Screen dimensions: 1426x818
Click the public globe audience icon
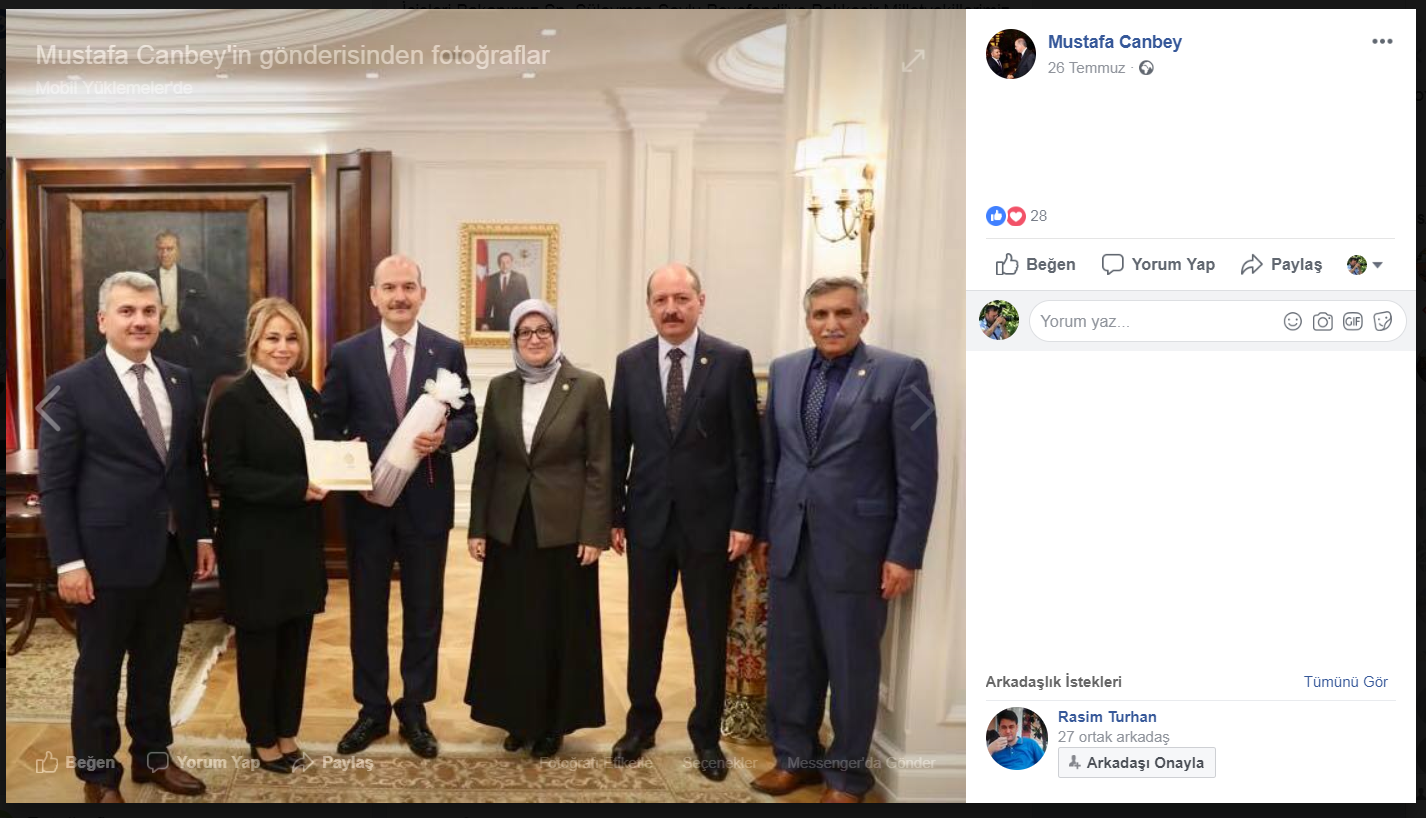(x=1146, y=68)
